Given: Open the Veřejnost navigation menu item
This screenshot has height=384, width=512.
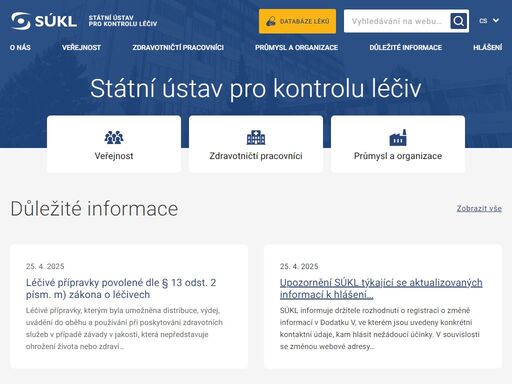Looking at the screenshot, I should [81, 47].
